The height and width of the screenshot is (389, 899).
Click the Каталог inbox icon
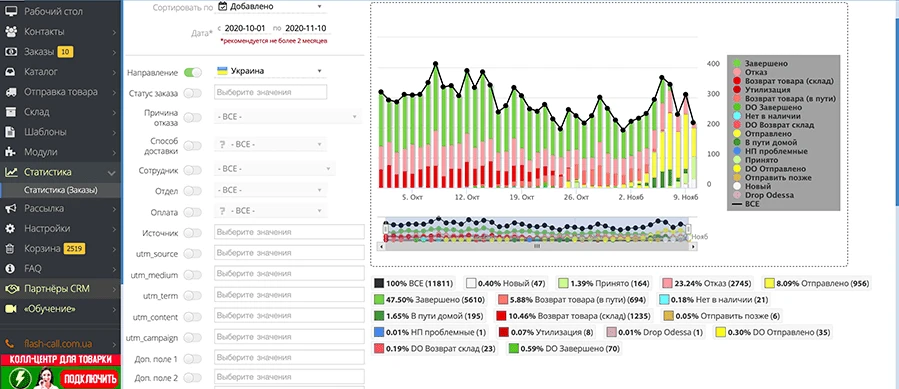[x=10, y=72]
